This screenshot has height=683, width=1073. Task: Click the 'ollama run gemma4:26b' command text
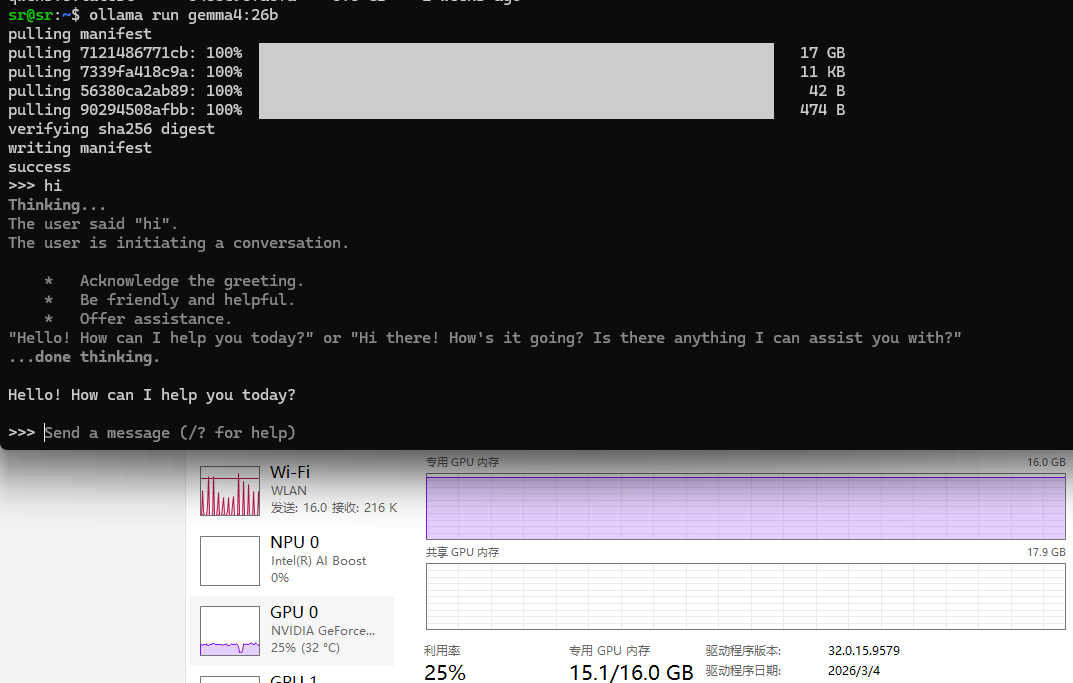pyautogui.click(x=183, y=14)
